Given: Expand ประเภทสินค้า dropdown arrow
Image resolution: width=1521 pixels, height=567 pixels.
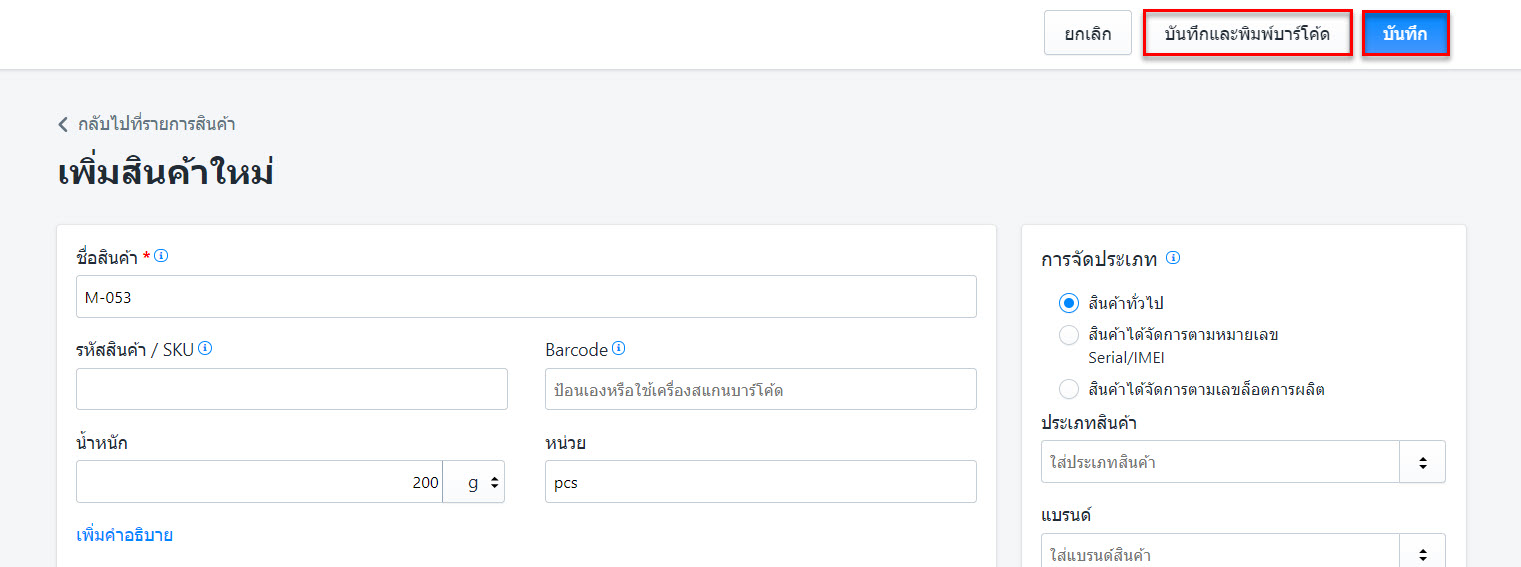Looking at the screenshot, I should click(1422, 462).
